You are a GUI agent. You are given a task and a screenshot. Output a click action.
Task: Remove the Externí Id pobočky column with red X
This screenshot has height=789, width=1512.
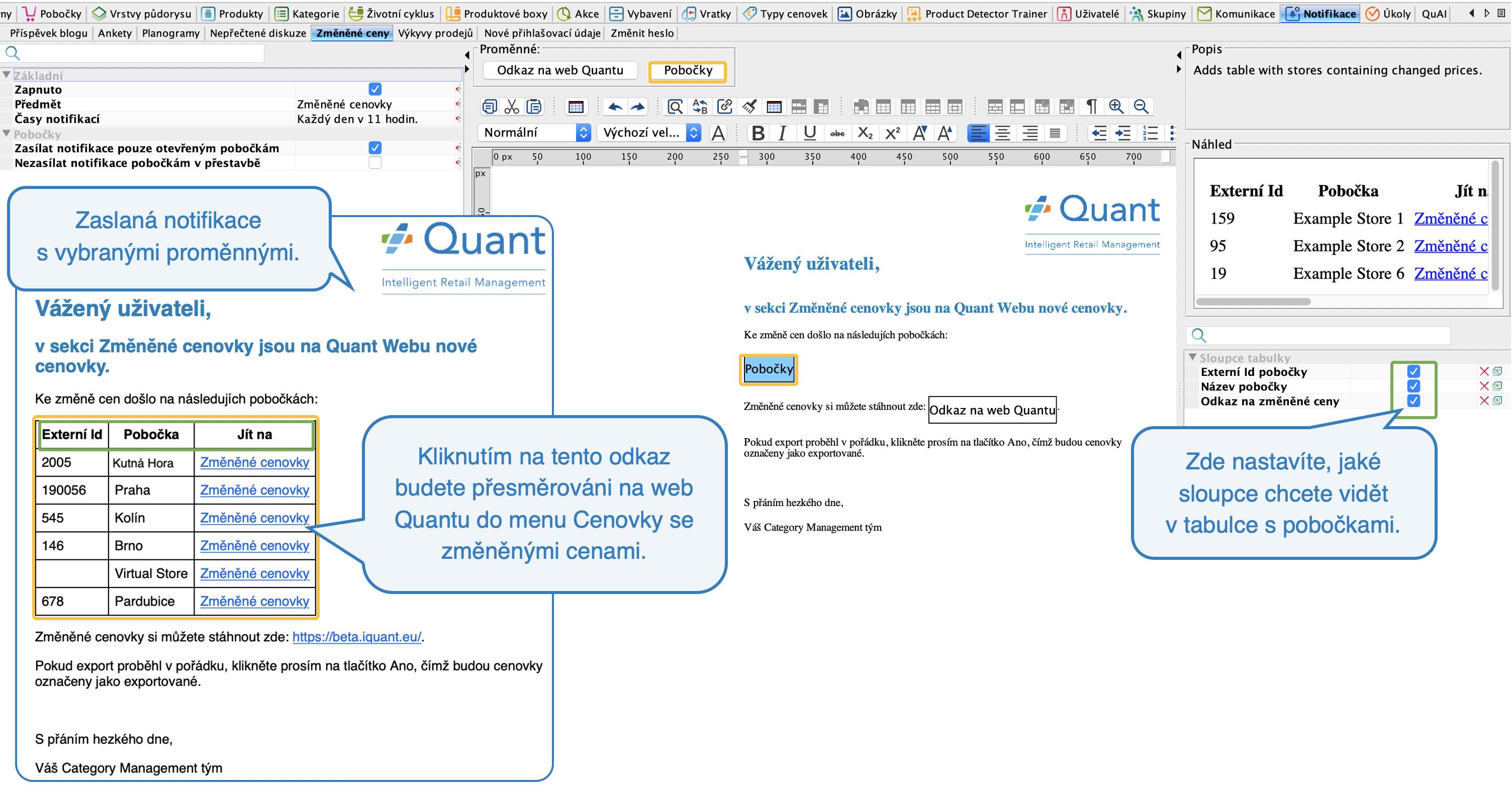click(x=1484, y=371)
